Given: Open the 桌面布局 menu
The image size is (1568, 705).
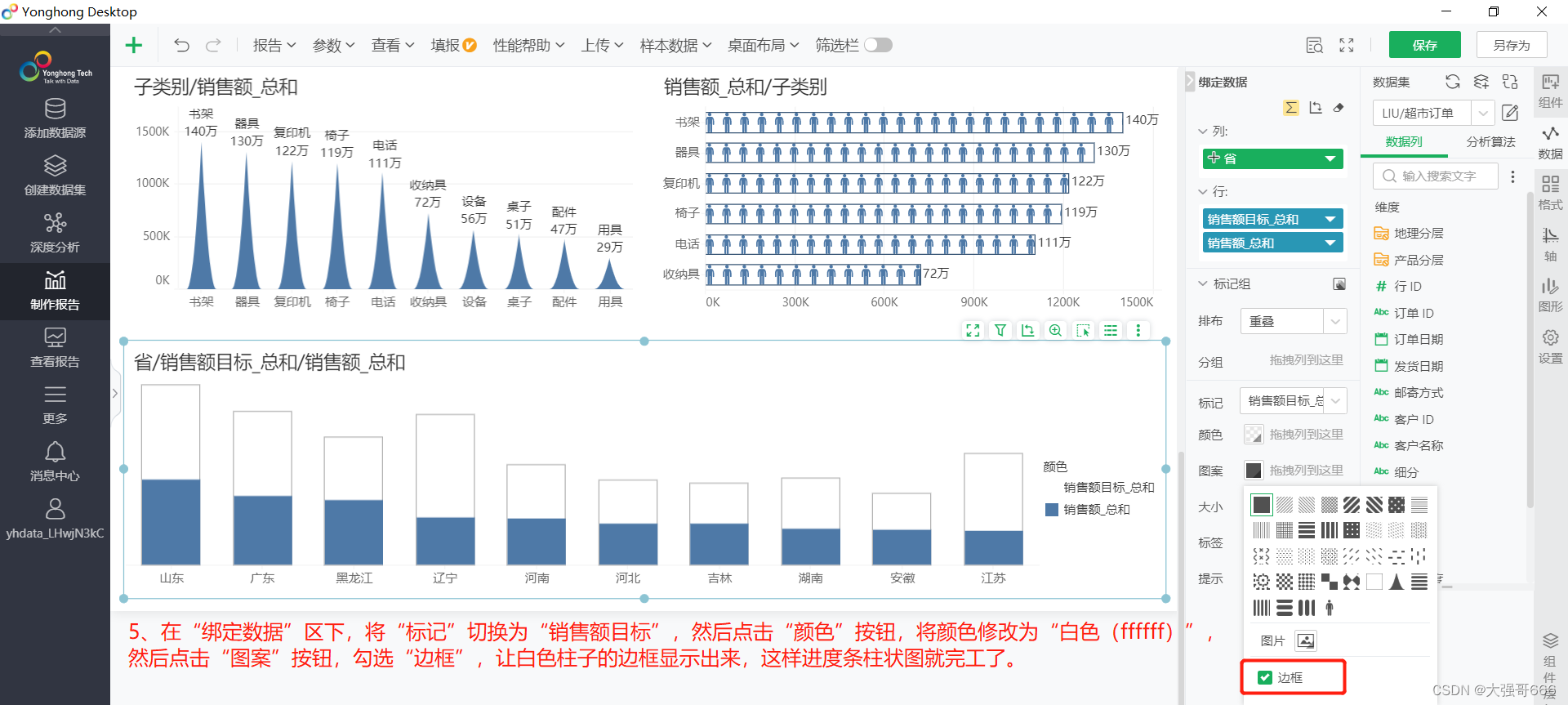Looking at the screenshot, I should (x=763, y=45).
